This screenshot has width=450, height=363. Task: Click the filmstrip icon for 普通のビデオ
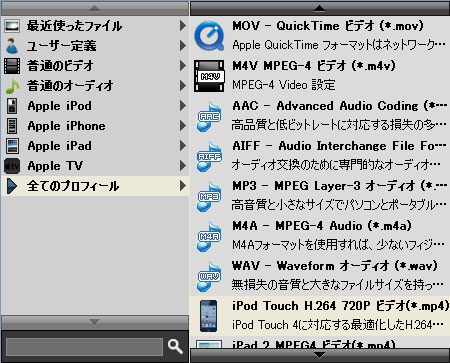[x=12, y=66]
